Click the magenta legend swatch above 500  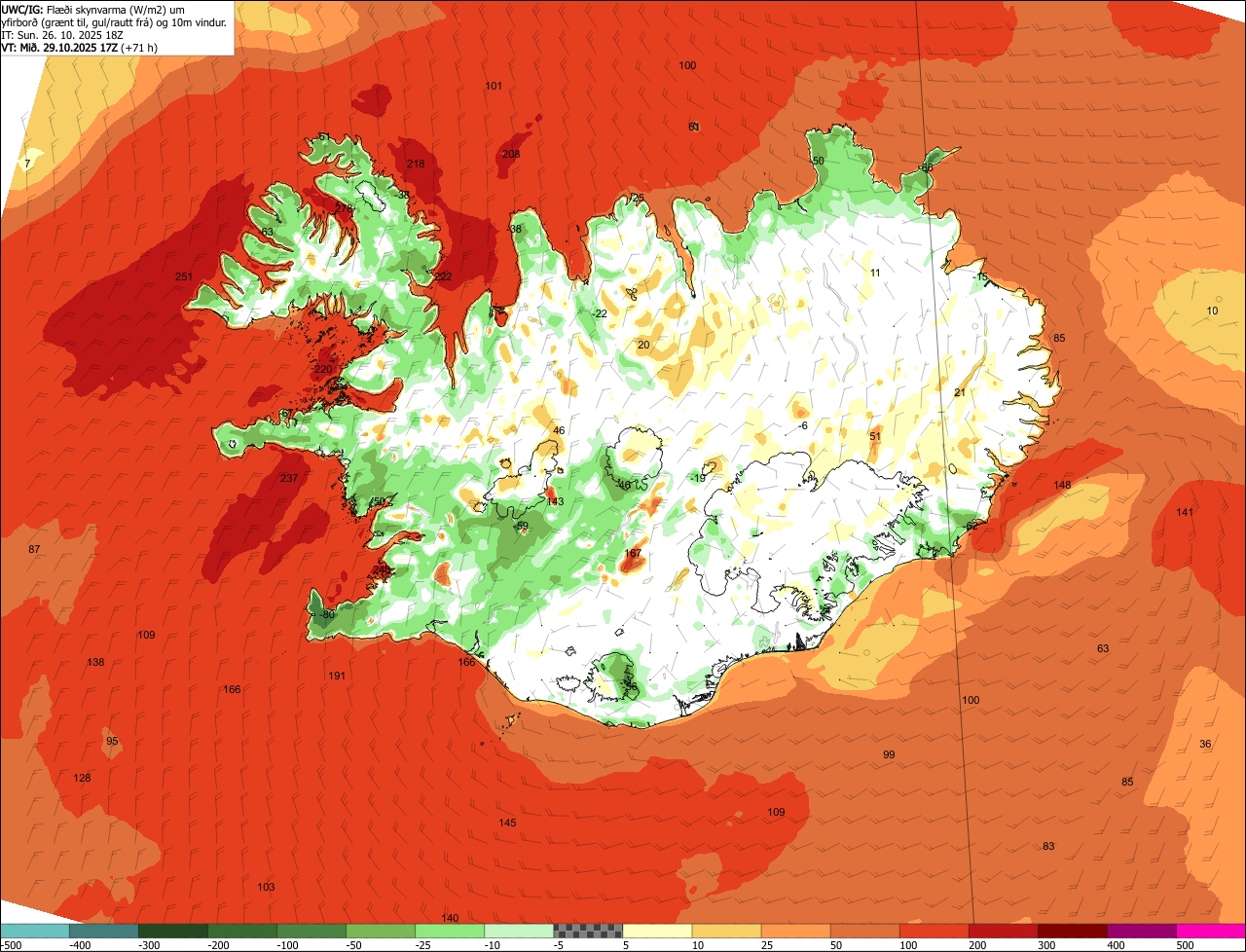pyautogui.click(x=1211, y=931)
